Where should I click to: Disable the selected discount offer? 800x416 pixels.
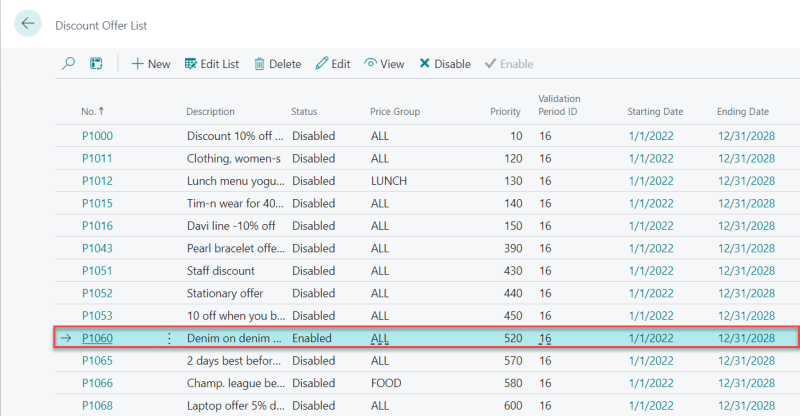(x=445, y=64)
